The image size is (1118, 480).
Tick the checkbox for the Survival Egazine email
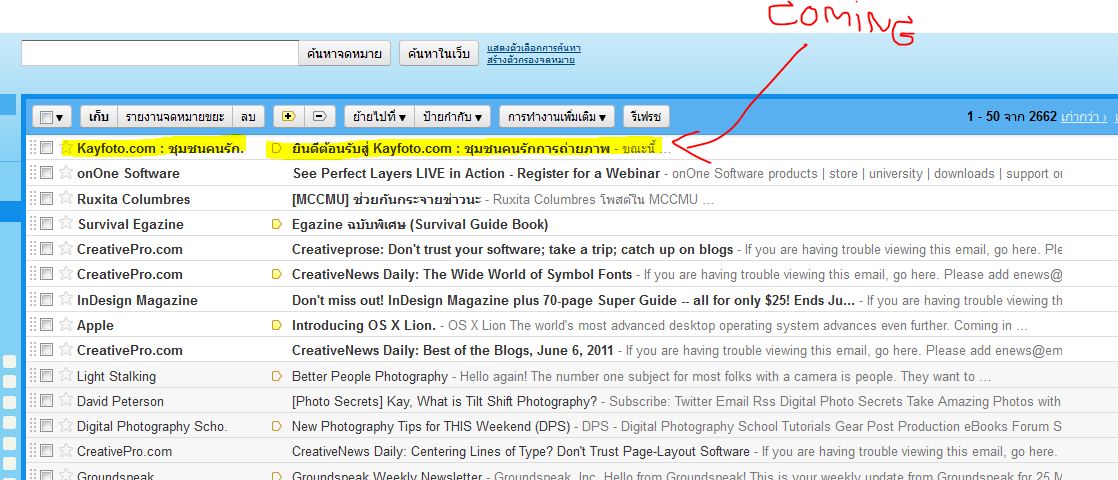pos(47,224)
